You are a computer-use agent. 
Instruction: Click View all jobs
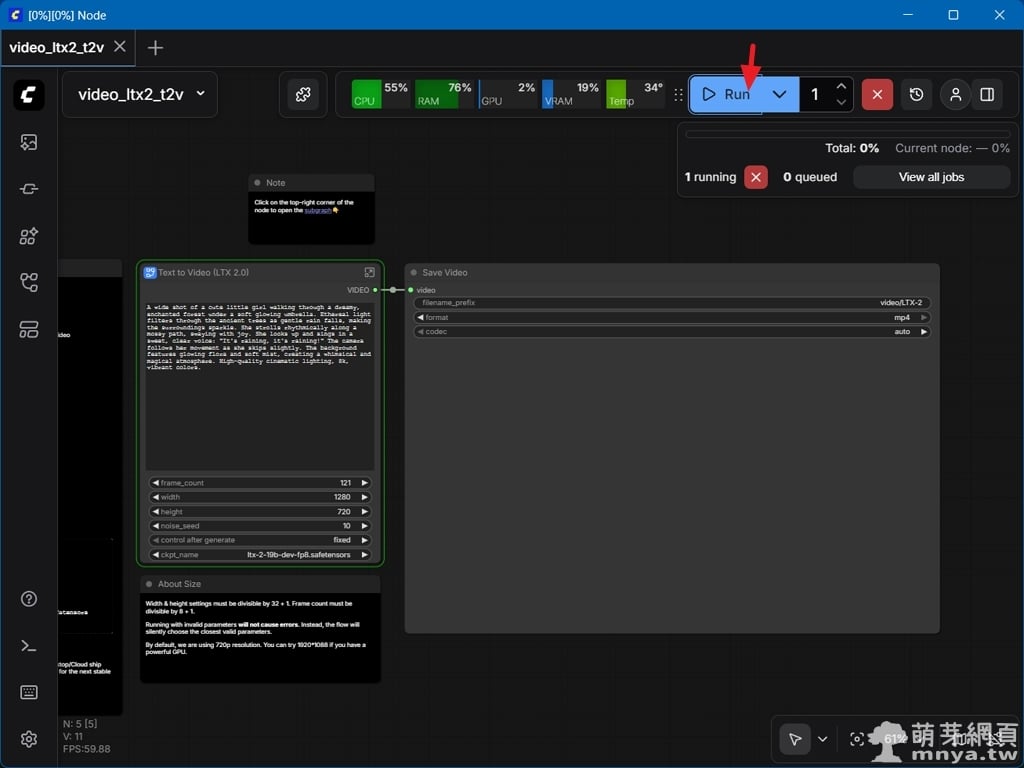(931, 177)
